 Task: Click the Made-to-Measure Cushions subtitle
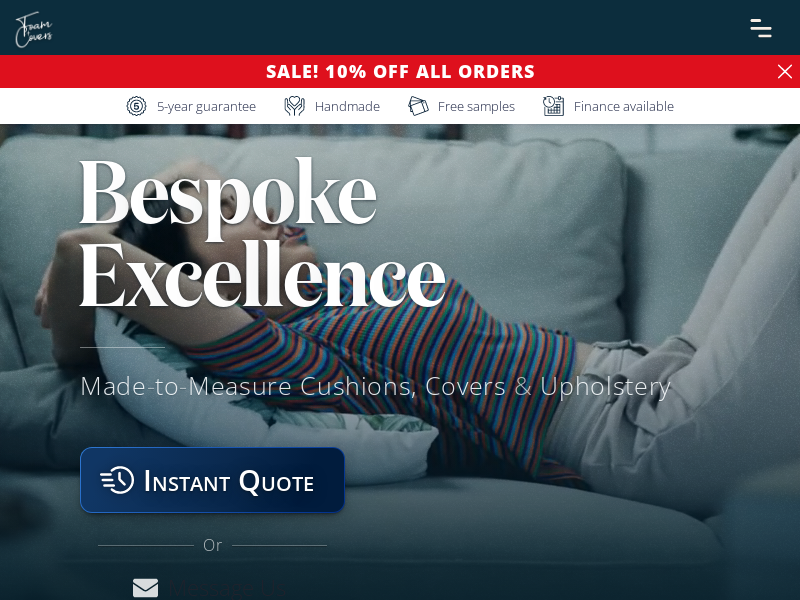376,386
